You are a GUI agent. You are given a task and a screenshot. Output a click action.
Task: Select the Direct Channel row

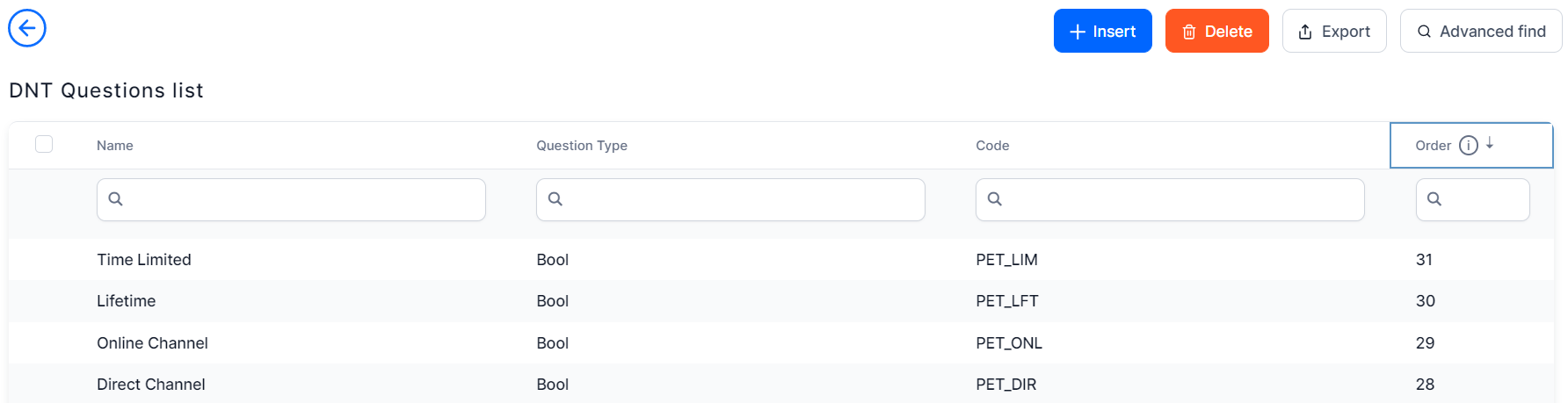point(151,385)
